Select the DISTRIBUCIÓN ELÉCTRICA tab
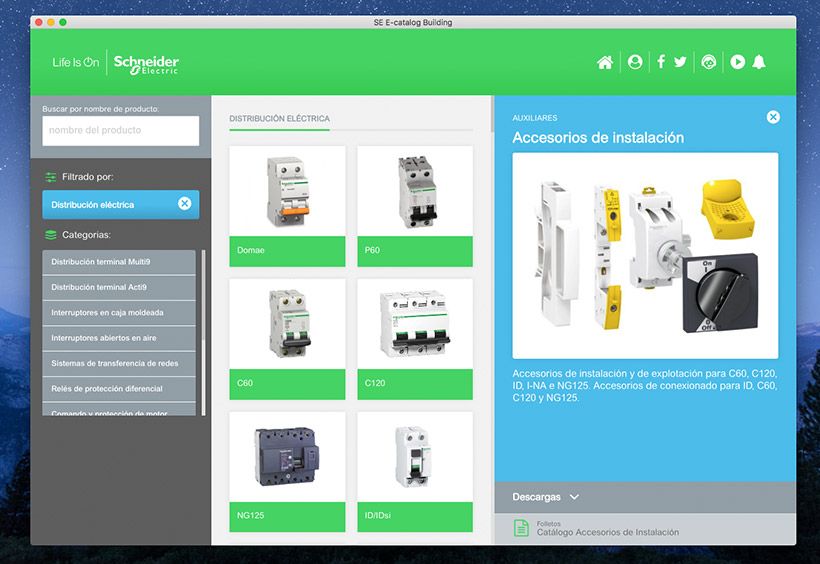The width and height of the screenshot is (820, 564). pos(279,119)
